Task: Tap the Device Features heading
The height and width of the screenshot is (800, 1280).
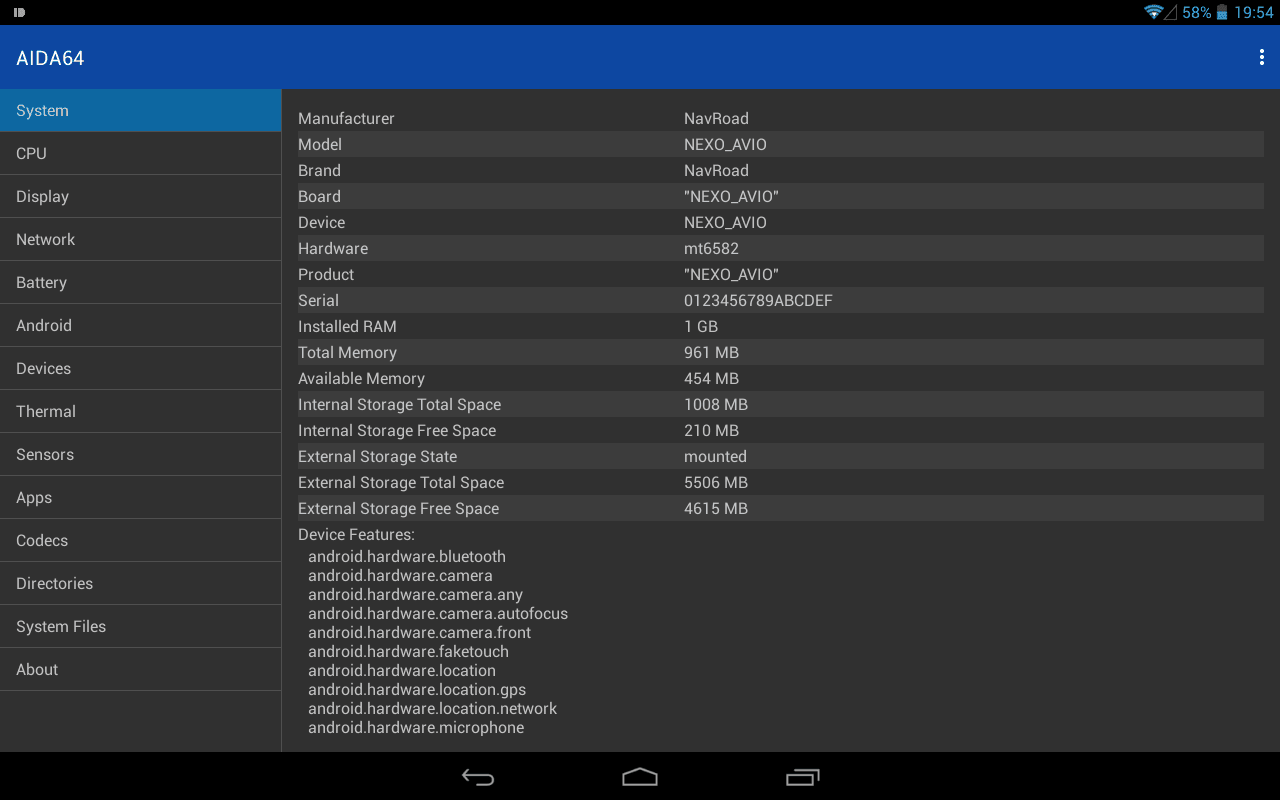Action: tap(356, 534)
